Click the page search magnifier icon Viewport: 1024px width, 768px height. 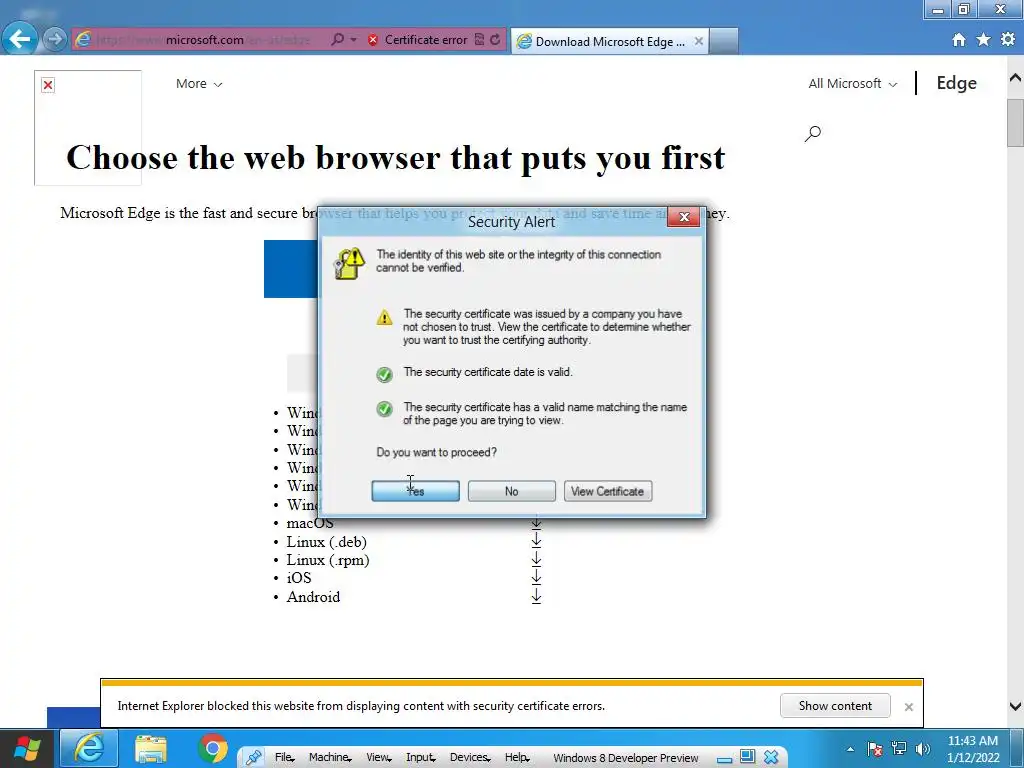(x=812, y=134)
